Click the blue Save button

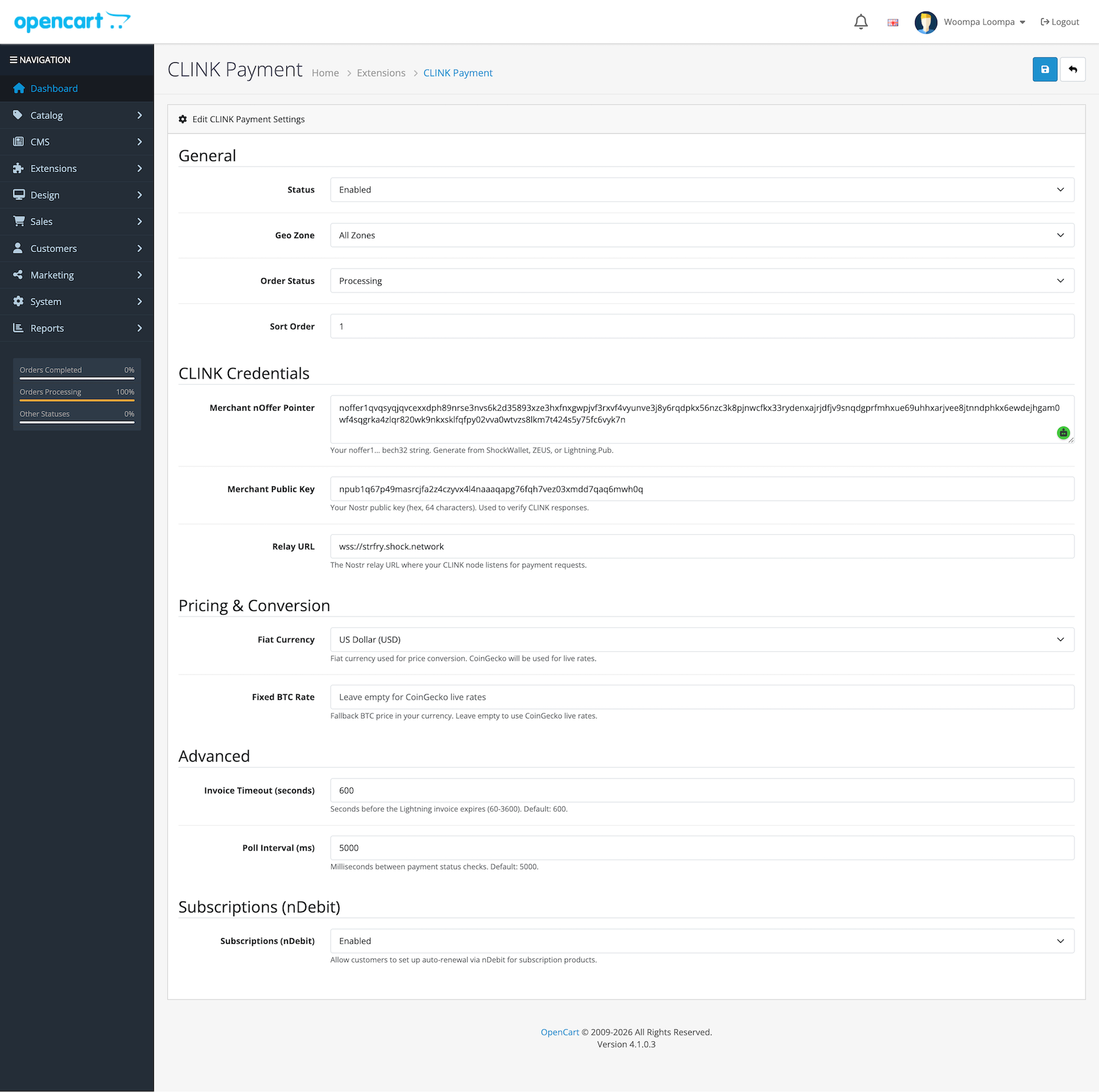tap(1045, 70)
